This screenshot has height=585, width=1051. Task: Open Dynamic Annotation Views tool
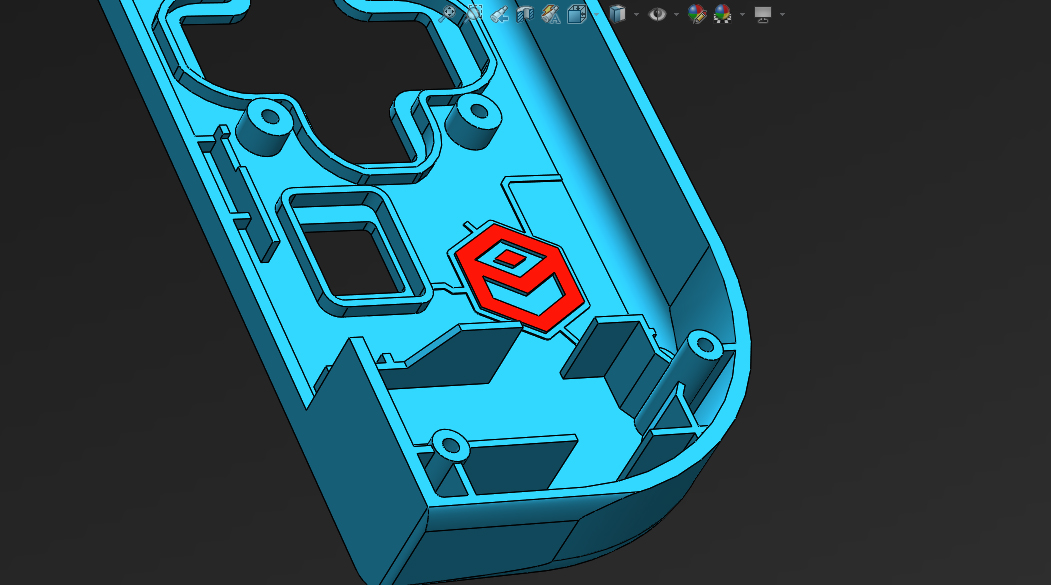(551, 13)
